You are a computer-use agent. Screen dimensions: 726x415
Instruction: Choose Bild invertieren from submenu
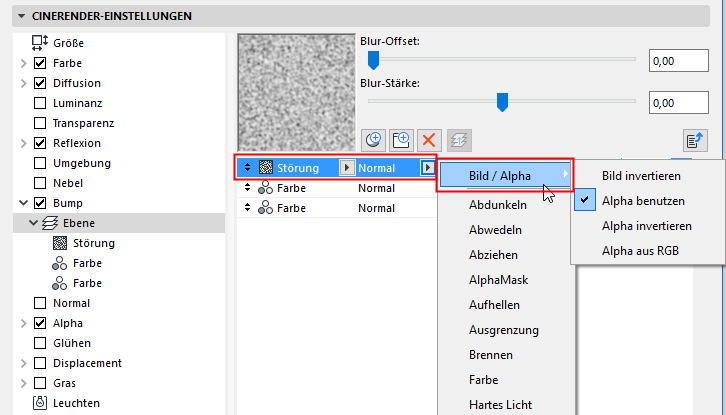point(641,176)
